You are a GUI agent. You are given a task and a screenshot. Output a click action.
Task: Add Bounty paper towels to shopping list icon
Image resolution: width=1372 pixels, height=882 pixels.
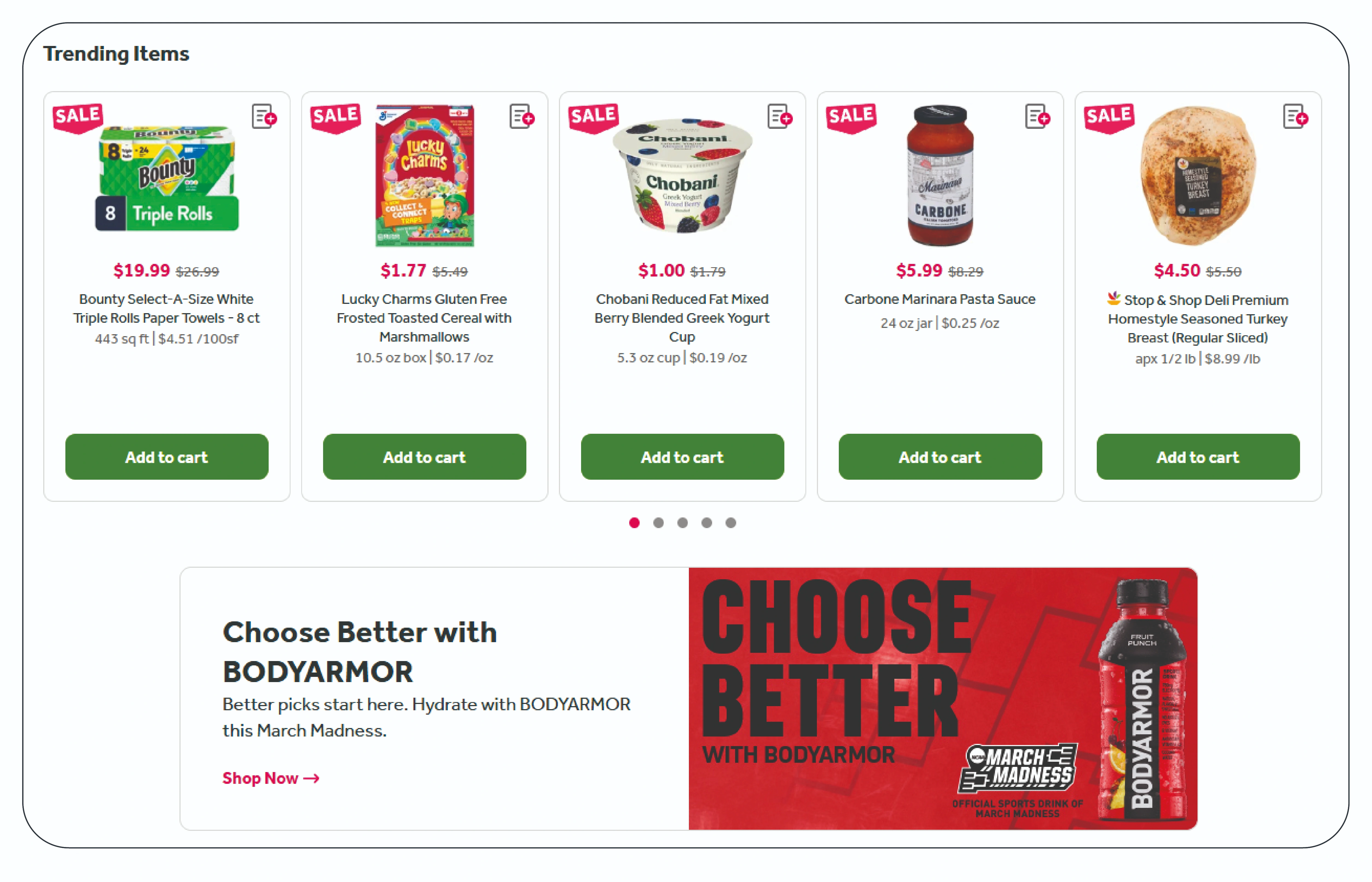(264, 117)
